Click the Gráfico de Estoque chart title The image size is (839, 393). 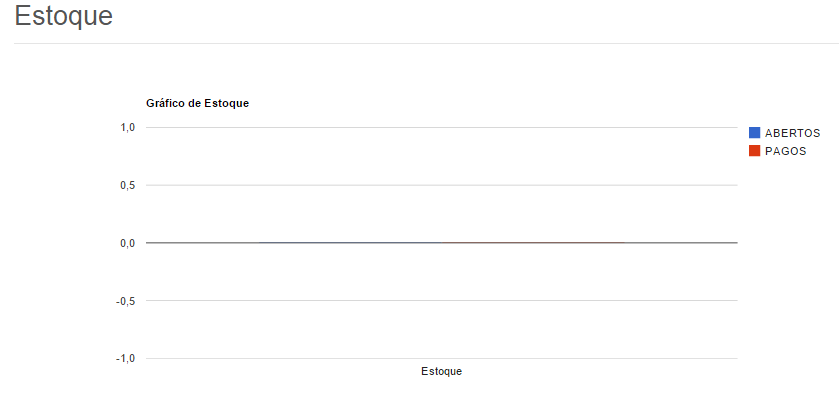click(x=197, y=104)
